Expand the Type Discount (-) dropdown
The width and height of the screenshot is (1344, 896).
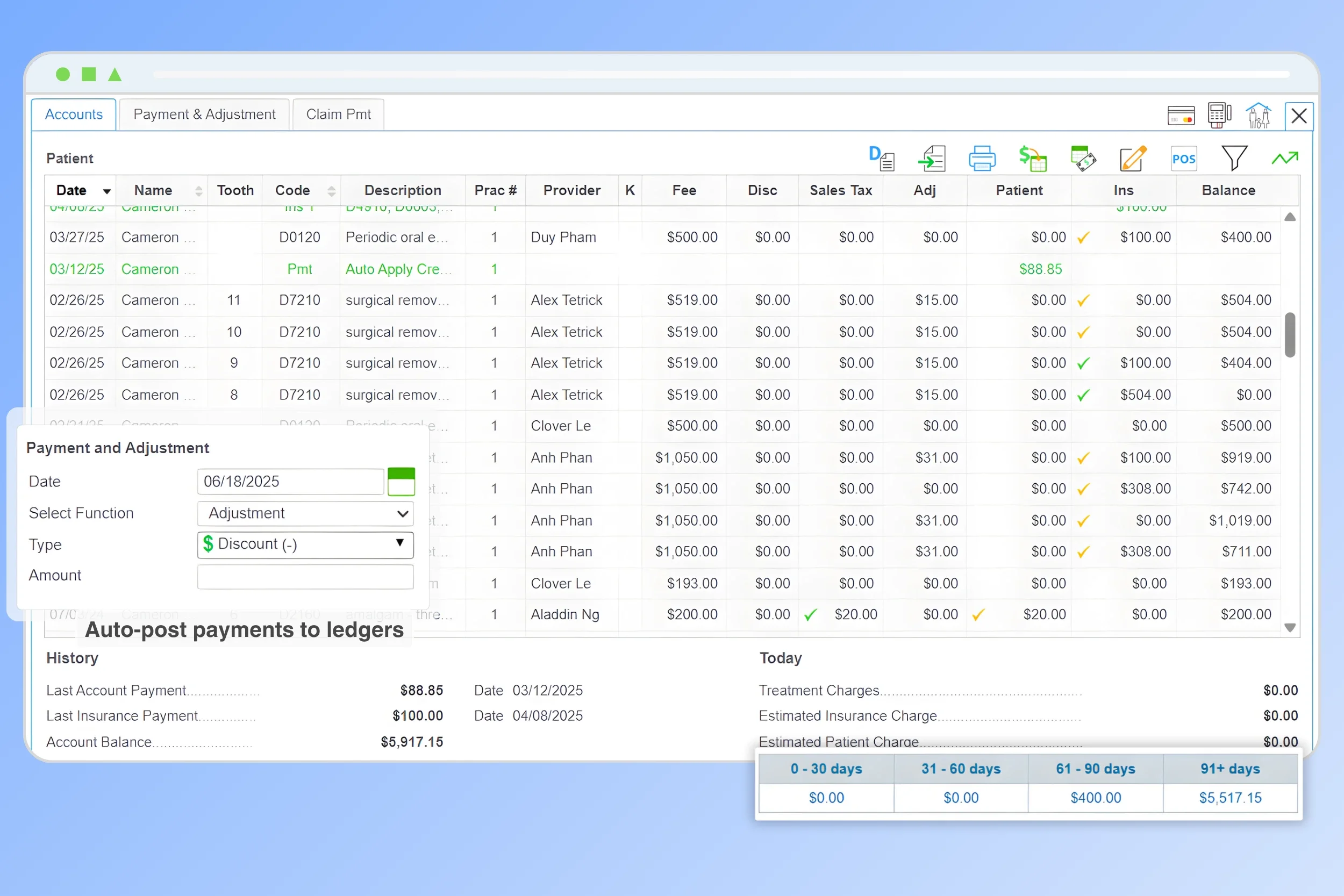click(x=305, y=544)
